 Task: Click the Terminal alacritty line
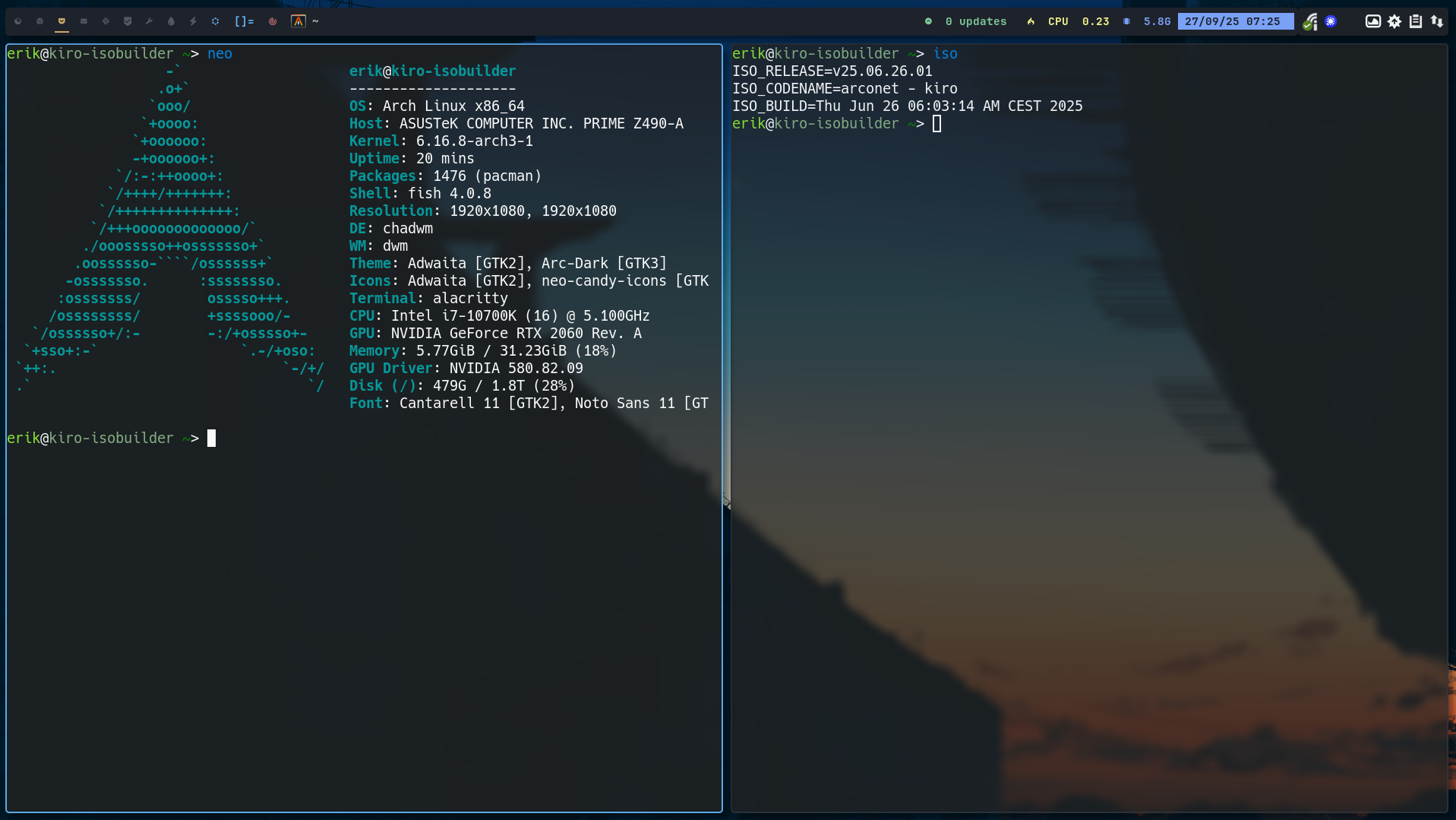[428, 298]
